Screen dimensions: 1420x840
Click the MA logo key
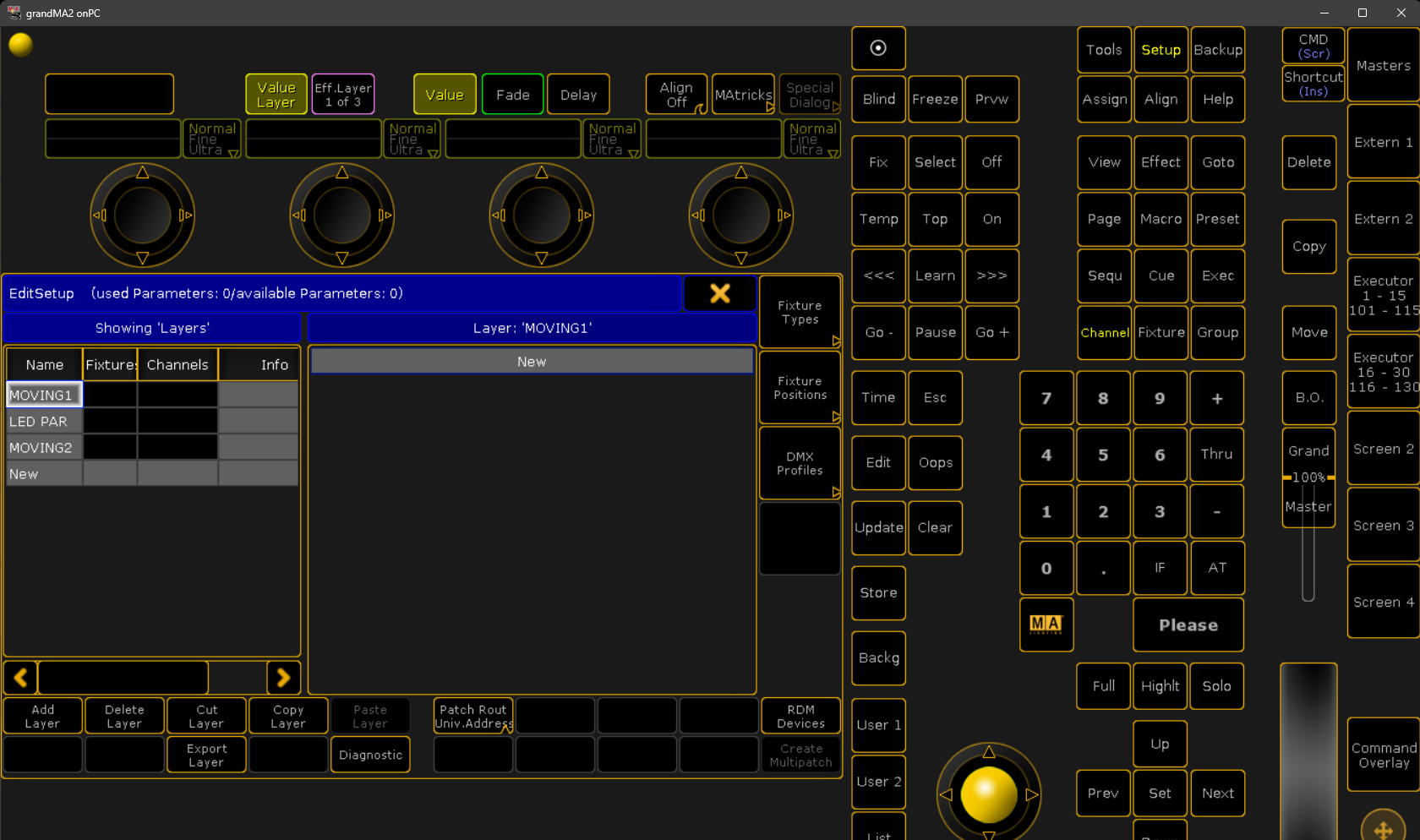(1046, 625)
